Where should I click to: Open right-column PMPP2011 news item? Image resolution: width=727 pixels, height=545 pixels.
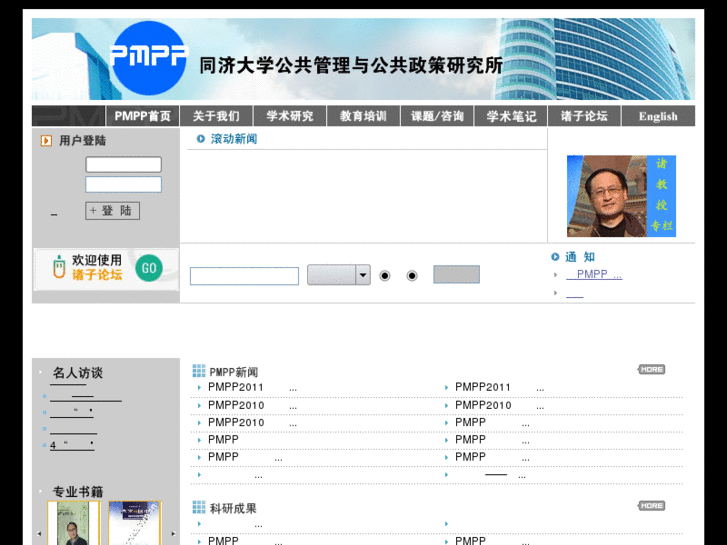[x=499, y=387]
